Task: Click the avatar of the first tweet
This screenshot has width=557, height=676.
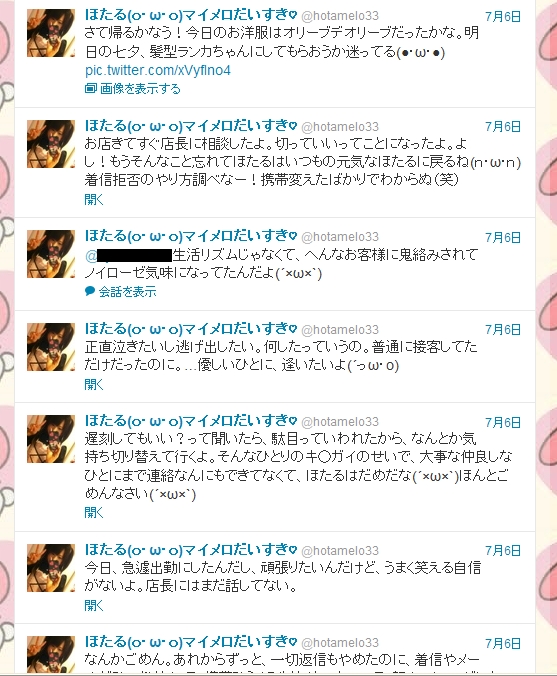Action: 51,33
